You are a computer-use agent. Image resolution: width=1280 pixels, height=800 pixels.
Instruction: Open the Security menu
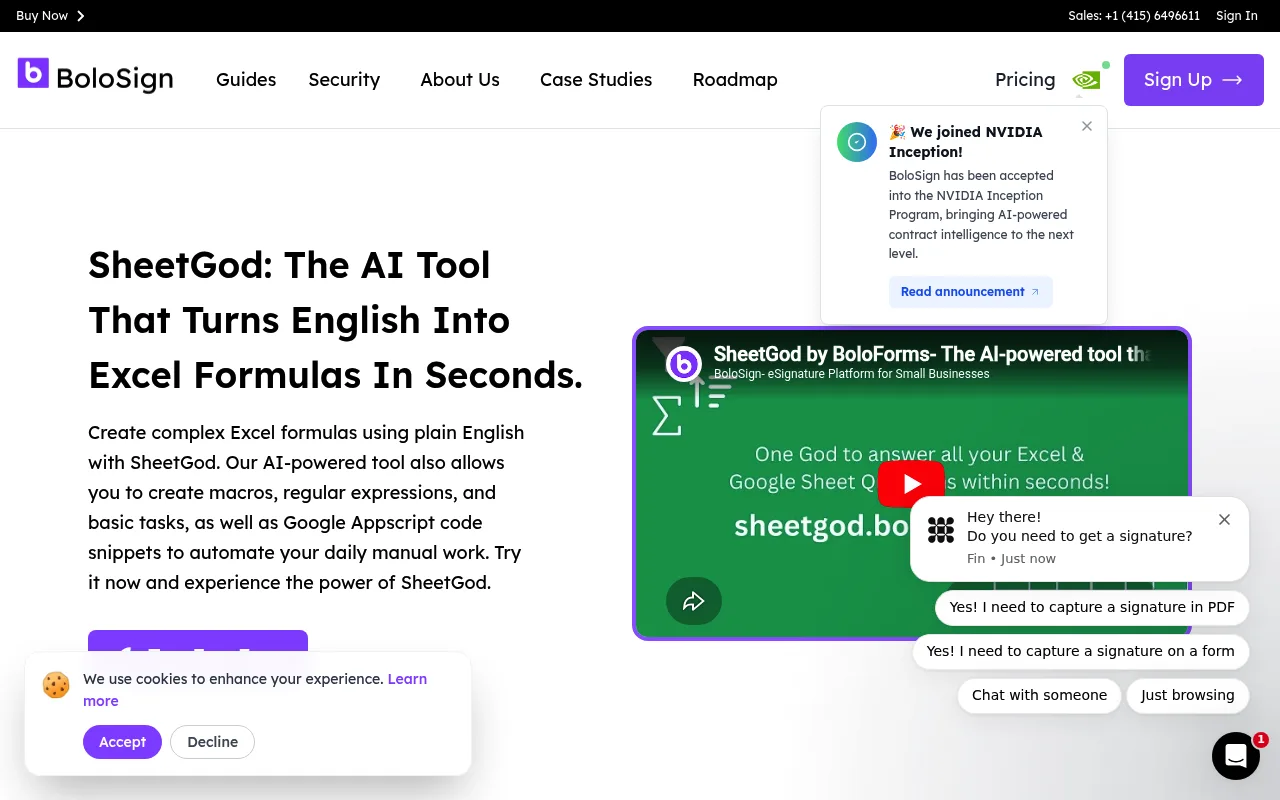coord(344,80)
